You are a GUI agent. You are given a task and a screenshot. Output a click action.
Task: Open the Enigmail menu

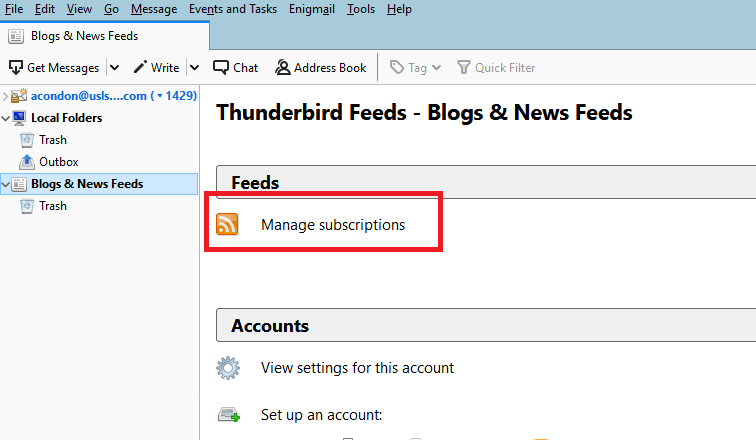(x=312, y=9)
